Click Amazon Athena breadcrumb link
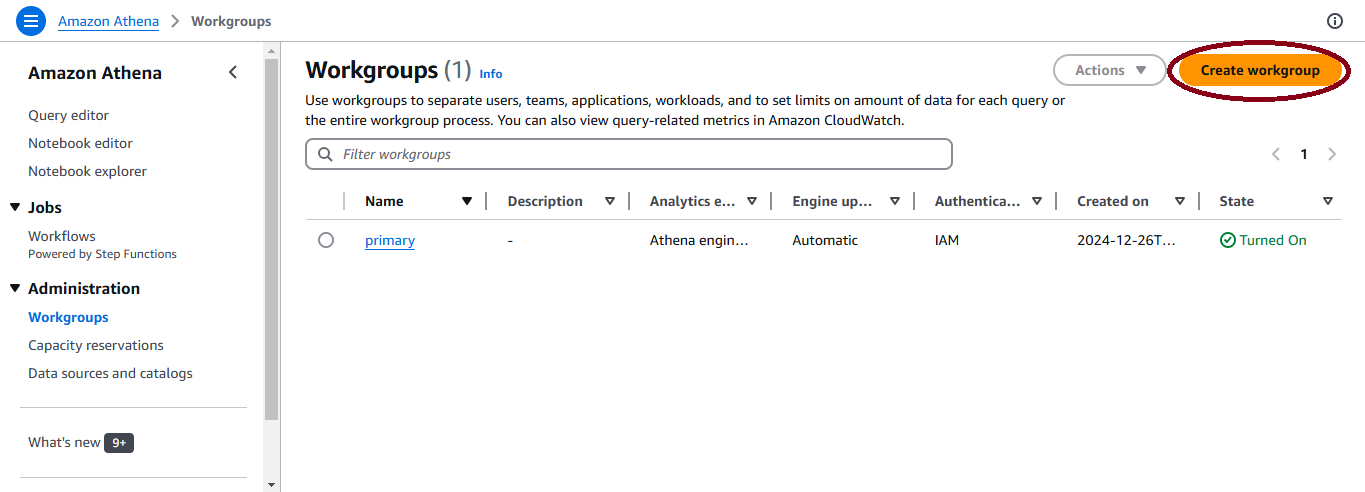1365x492 pixels. [x=108, y=21]
